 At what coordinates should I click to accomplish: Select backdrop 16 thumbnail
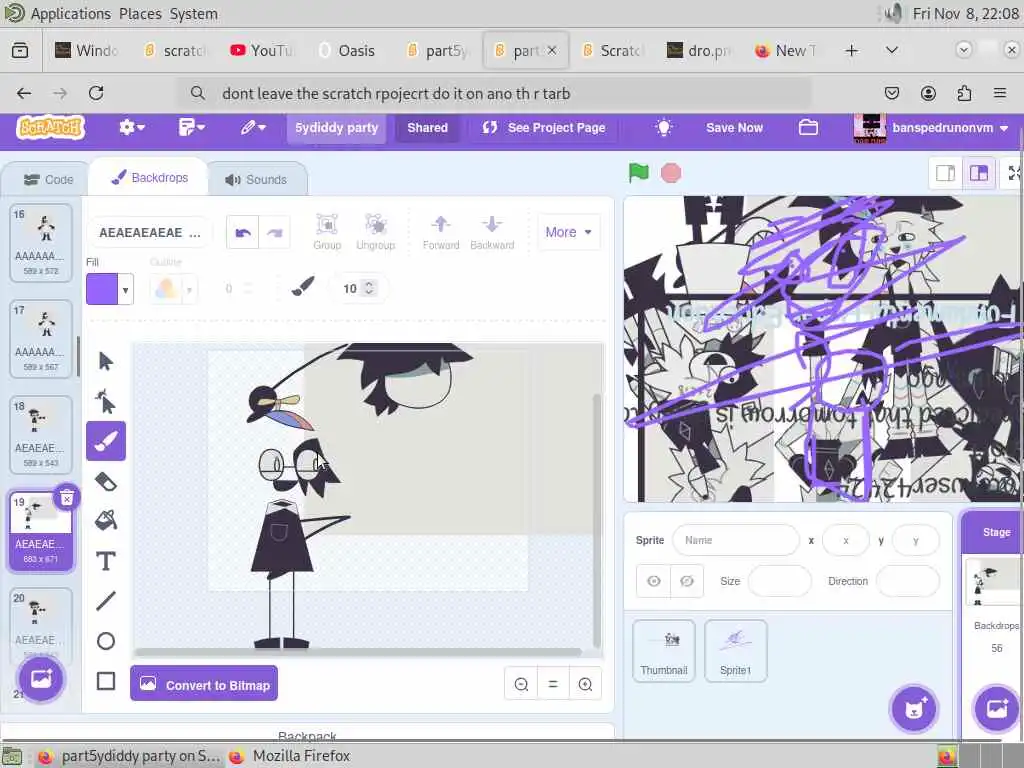[40, 242]
